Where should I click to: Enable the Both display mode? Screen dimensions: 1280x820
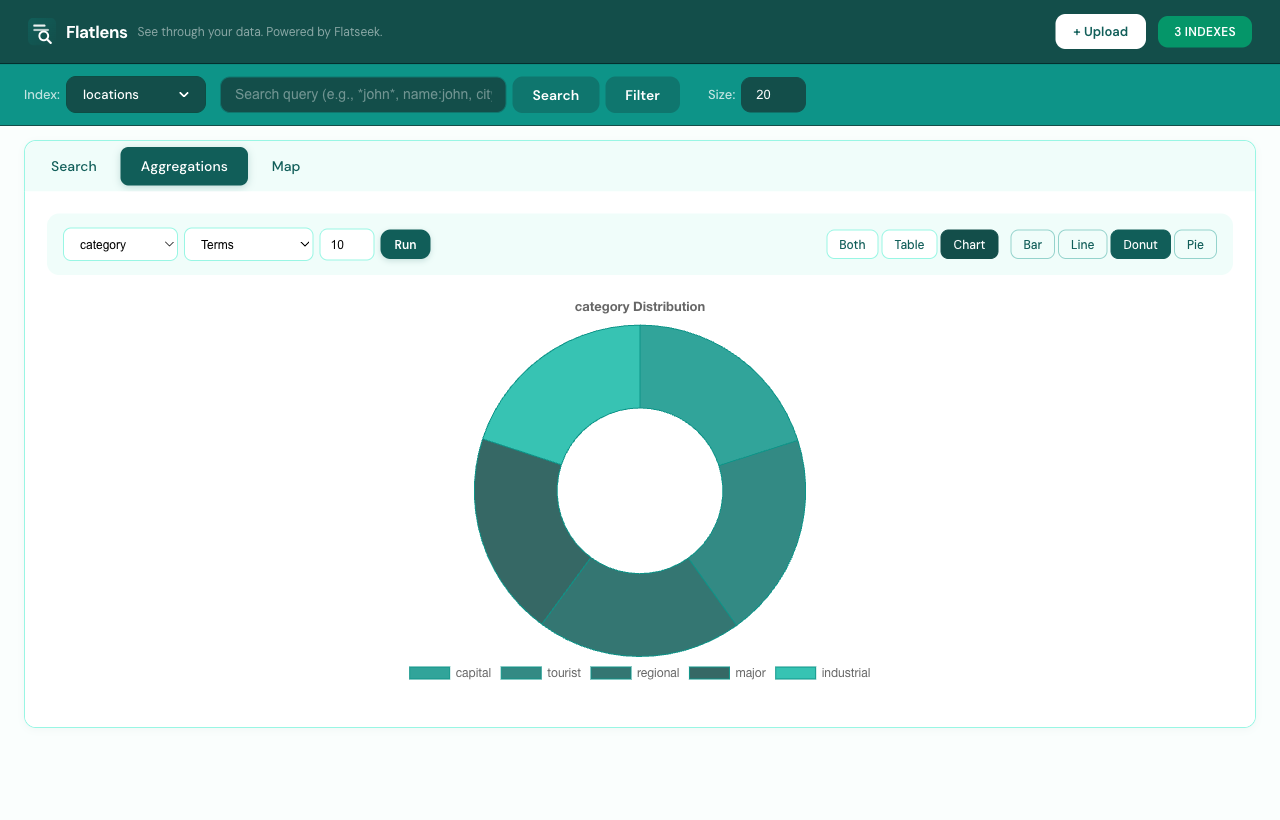852,244
